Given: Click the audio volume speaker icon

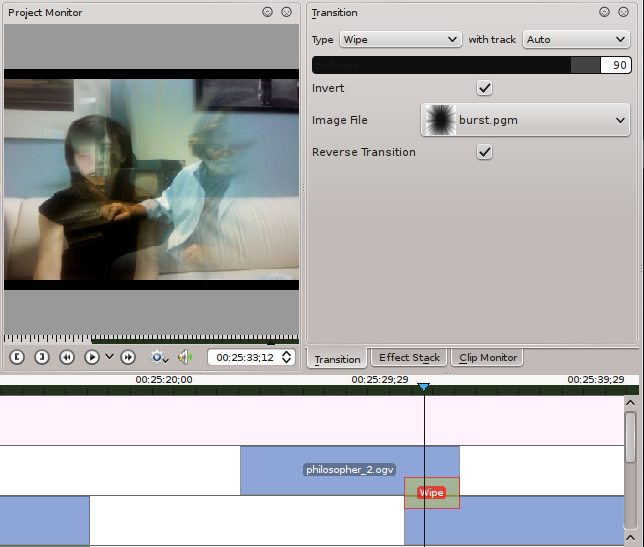Looking at the screenshot, I should click(x=185, y=357).
